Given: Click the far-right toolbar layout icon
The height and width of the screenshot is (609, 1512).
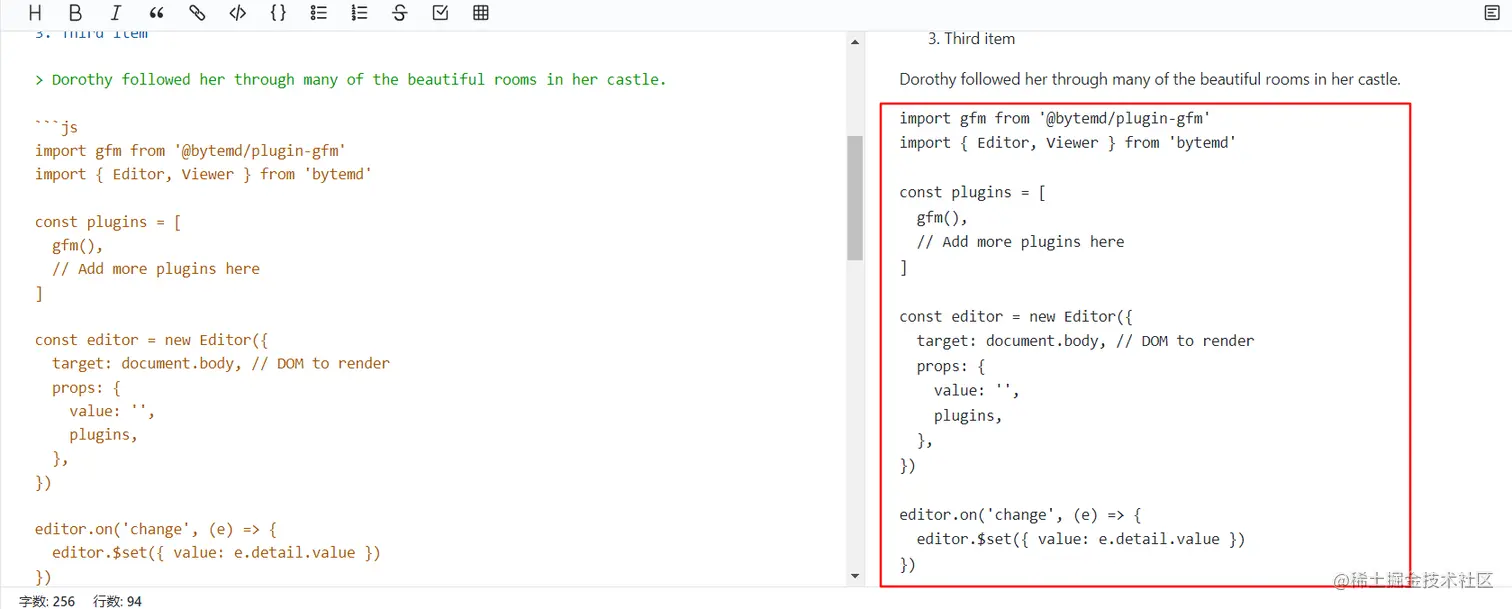Looking at the screenshot, I should [1491, 13].
